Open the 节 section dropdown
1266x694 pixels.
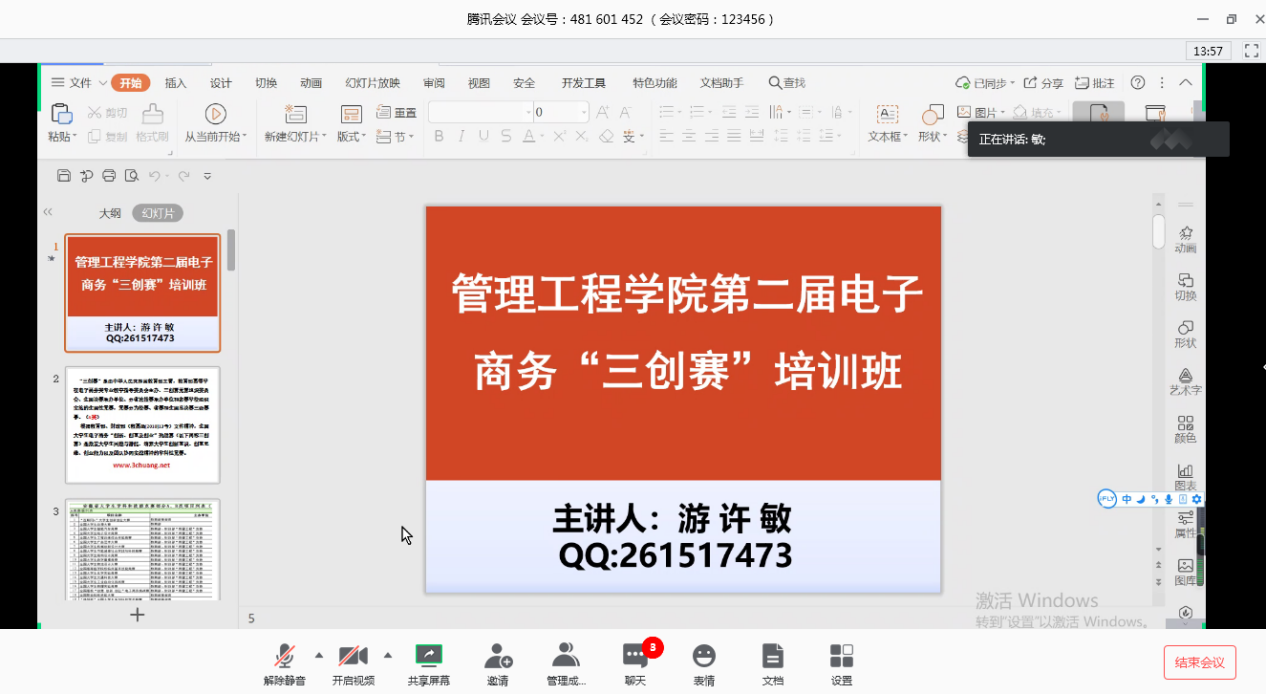tap(395, 137)
